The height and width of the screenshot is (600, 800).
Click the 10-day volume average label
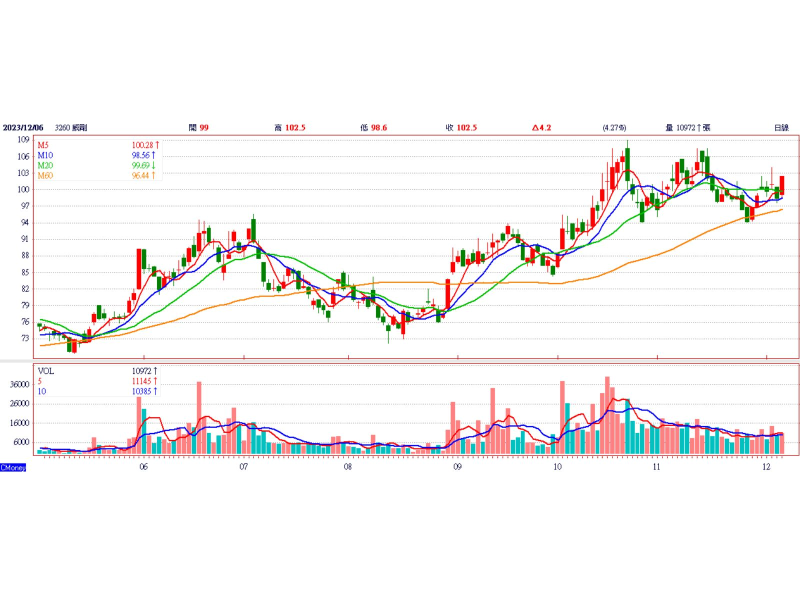point(42,390)
